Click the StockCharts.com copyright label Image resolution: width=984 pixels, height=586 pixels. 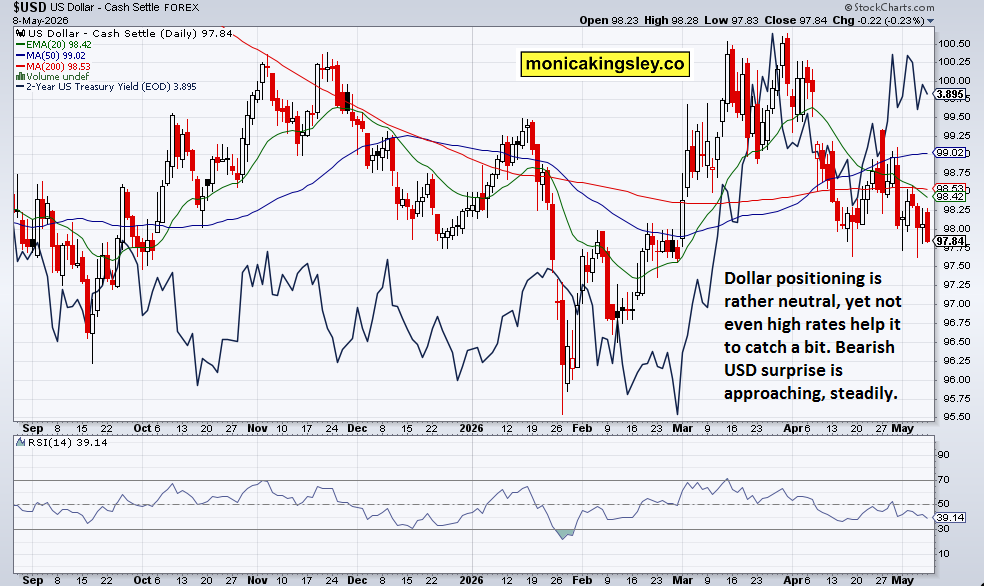889,8
